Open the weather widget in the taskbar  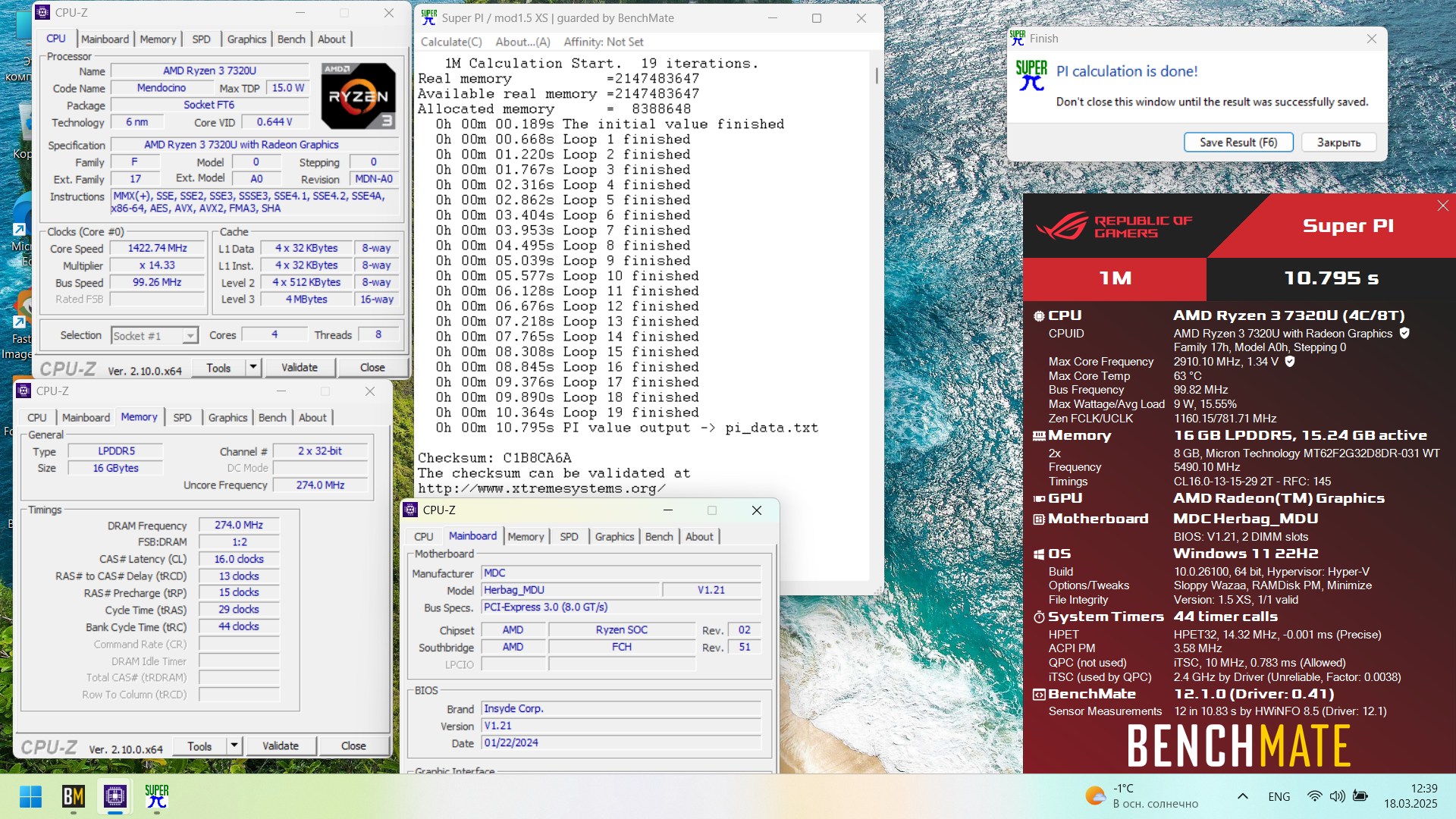pos(1142,796)
